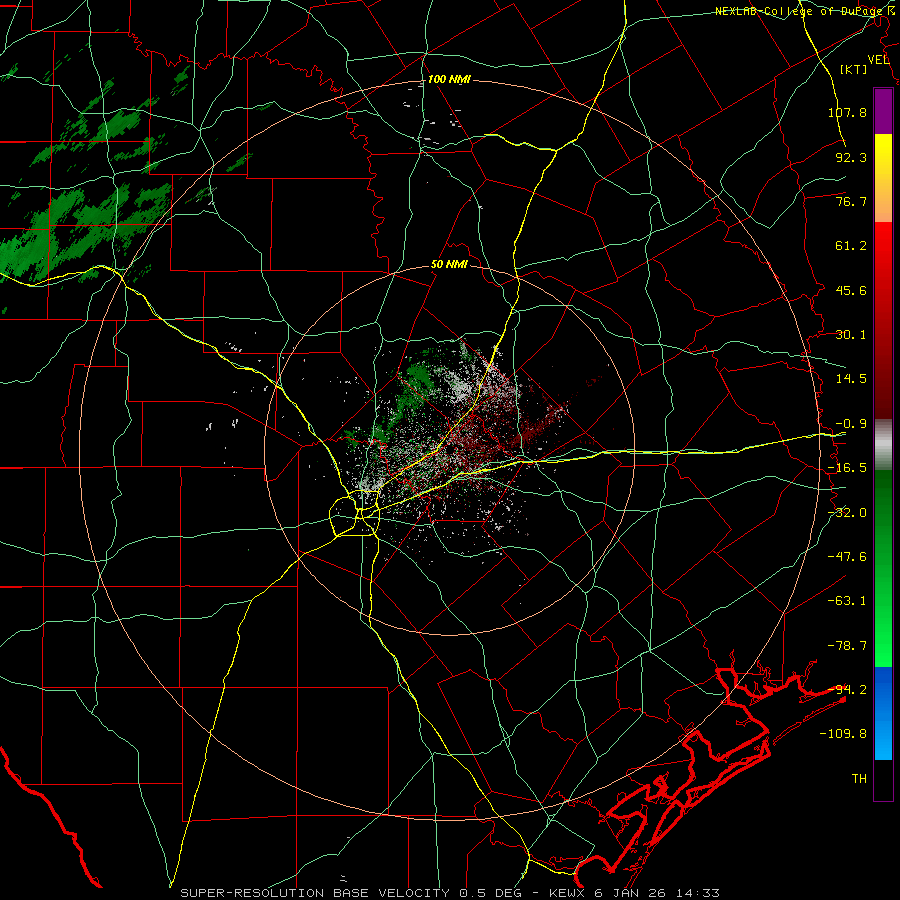
Task: Click the 14.5 velocity scale value
Action: tap(851, 379)
